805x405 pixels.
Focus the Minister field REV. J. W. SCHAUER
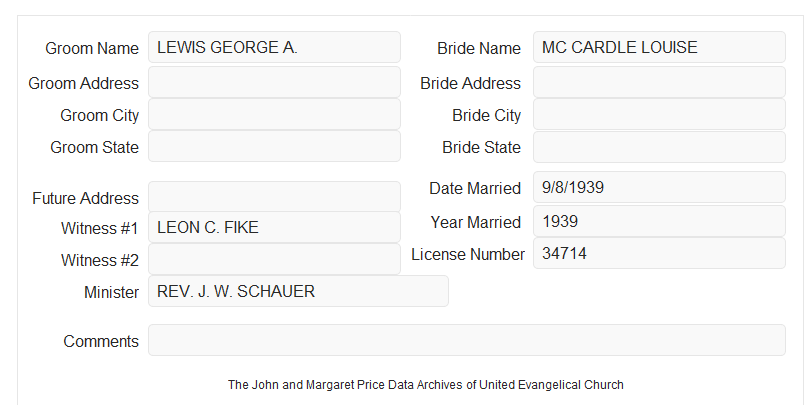coord(298,291)
